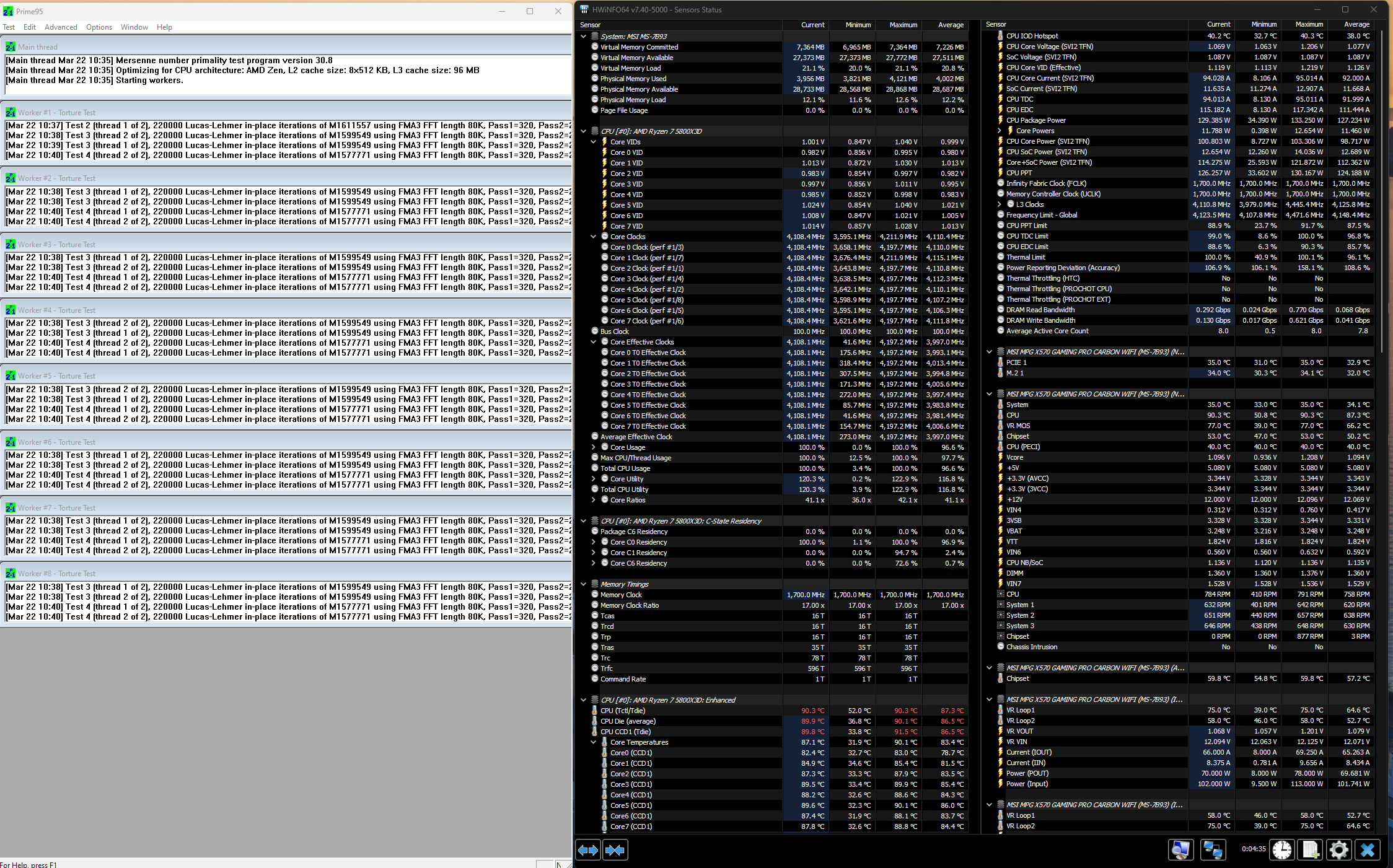Click the Average column header on the right panel
Screen dimensions: 1393x868
pyautogui.click(x=1356, y=24)
